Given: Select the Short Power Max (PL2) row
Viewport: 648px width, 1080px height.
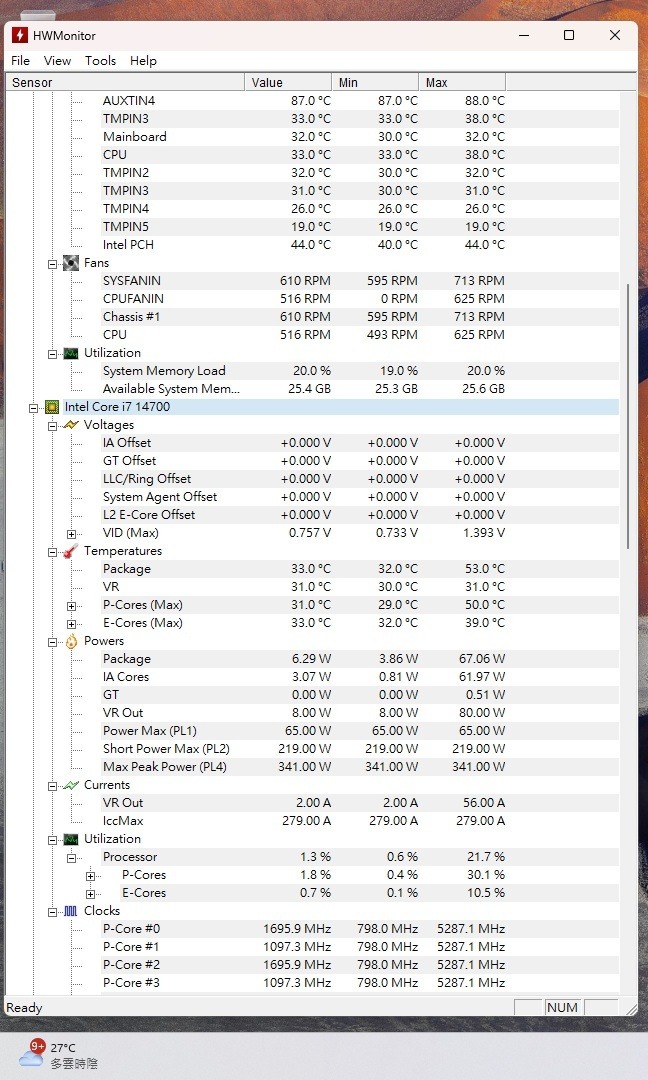Looking at the screenshot, I should (x=360, y=749).
